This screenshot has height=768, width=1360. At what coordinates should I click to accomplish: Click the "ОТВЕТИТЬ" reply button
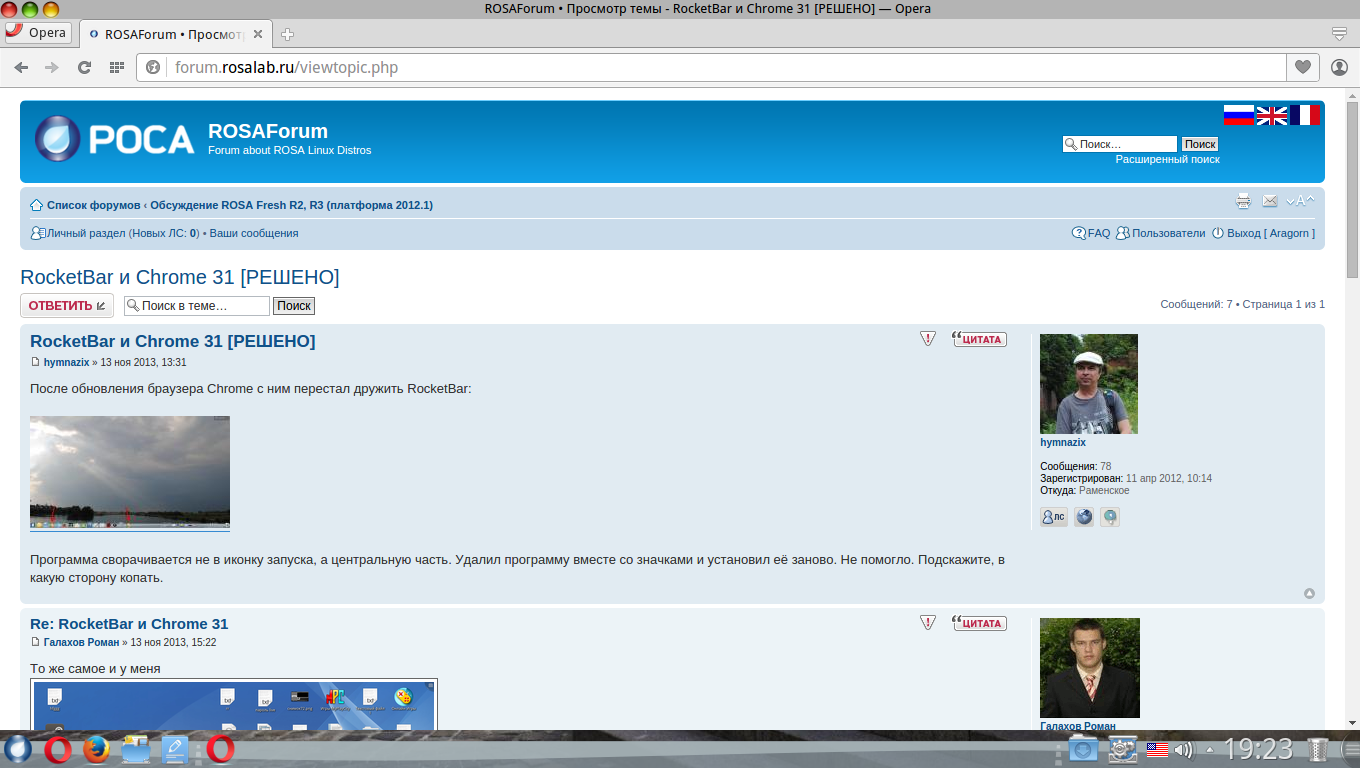click(x=67, y=306)
